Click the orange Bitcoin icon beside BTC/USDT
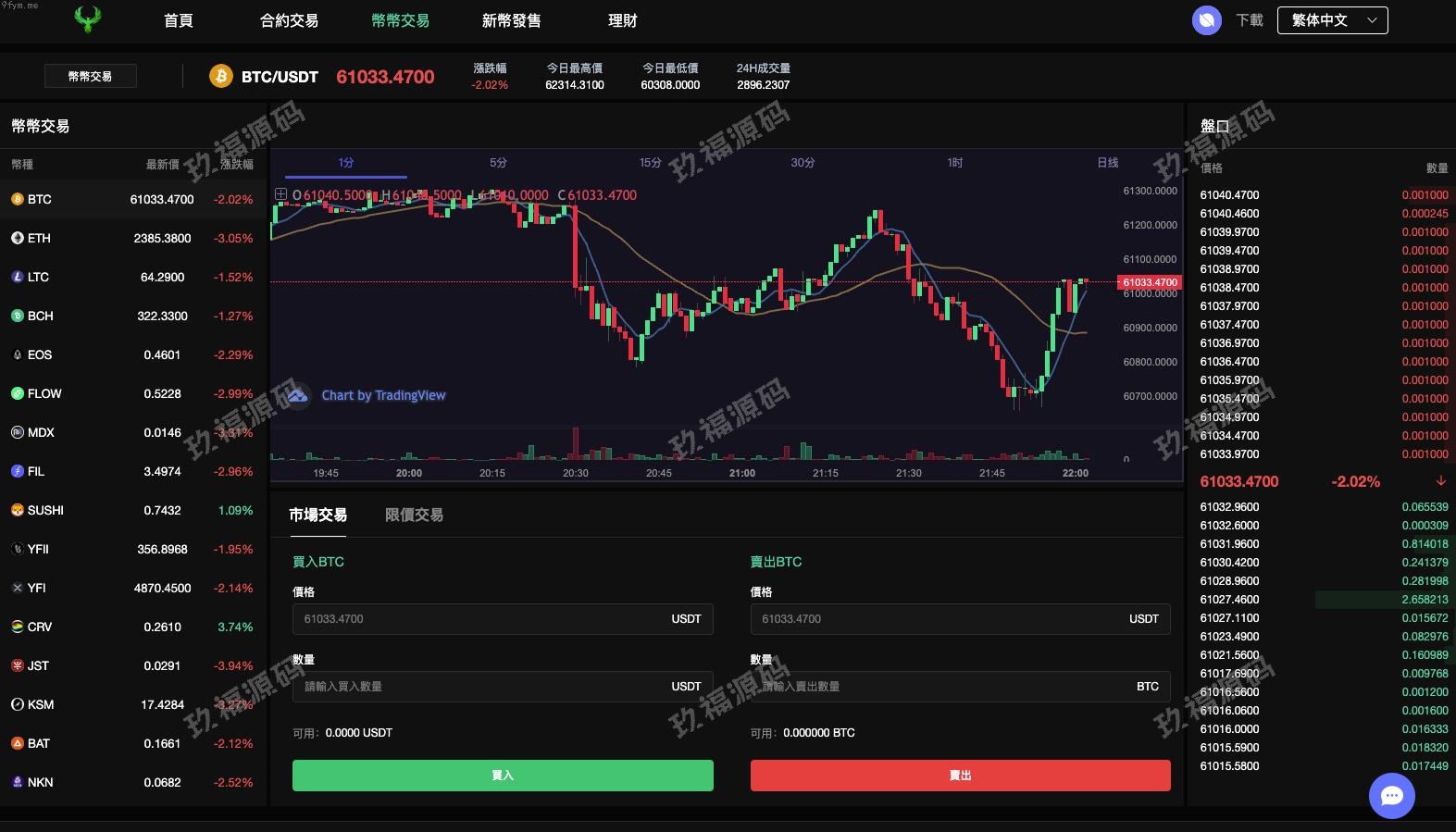 click(220, 77)
